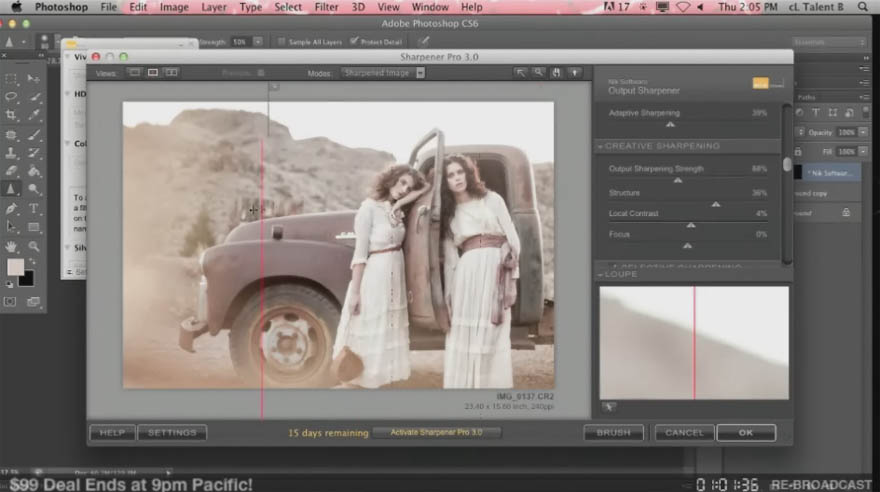
Task: Click Sharpener Pro zoom magnifier tool
Action: (x=538, y=73)
